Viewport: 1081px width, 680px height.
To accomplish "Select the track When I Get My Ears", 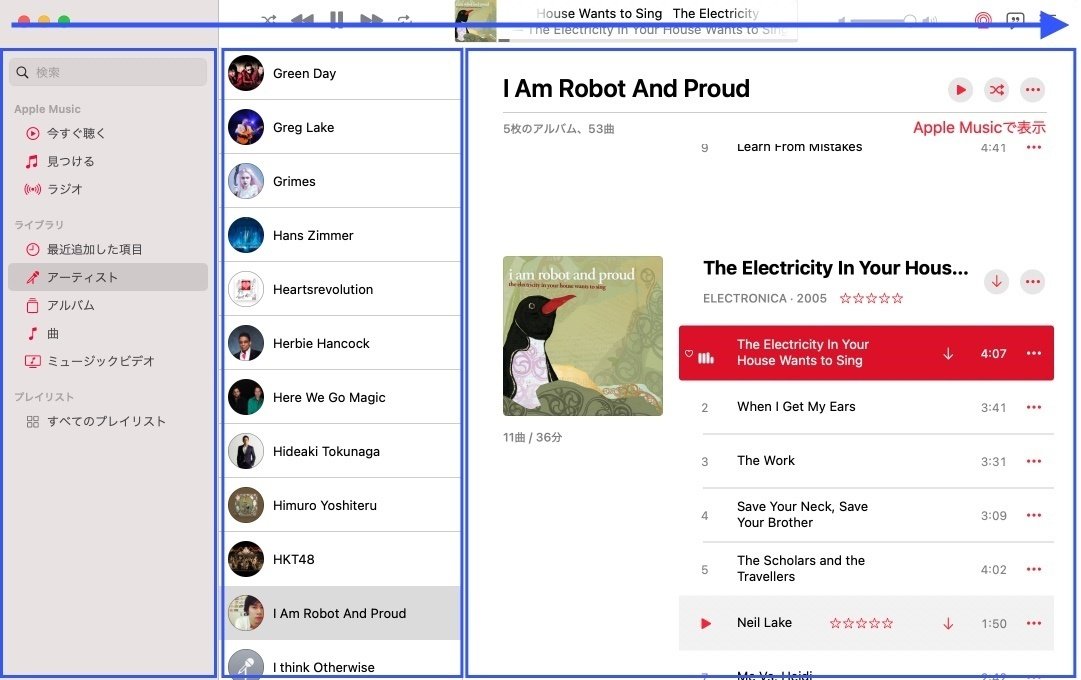I will click(866, 407).
